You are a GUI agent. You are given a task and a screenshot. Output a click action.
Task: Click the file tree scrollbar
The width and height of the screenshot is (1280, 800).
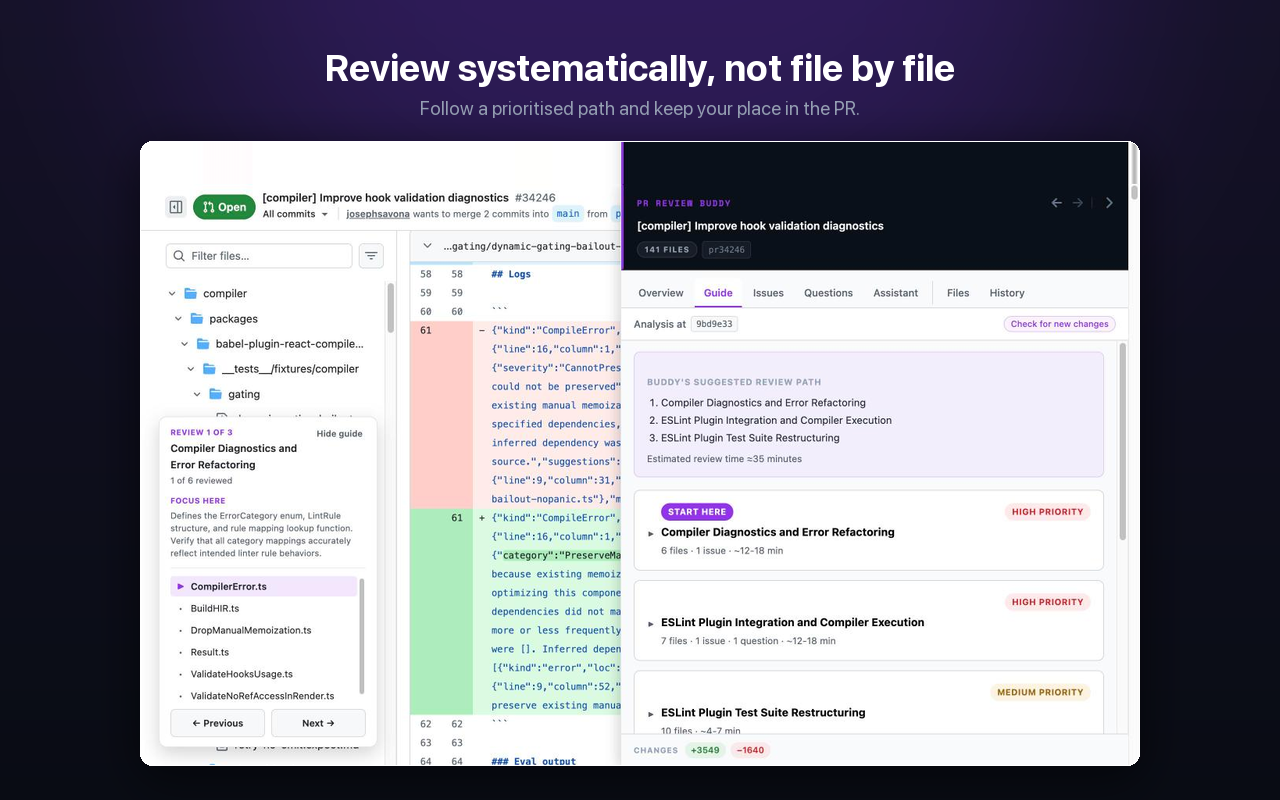click(x=390, y=308)
